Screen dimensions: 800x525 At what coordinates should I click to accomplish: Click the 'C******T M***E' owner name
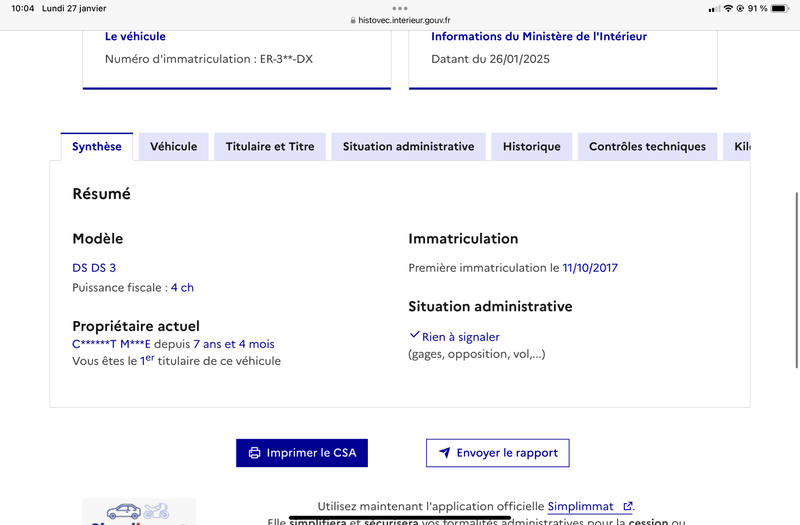(111, 344)
